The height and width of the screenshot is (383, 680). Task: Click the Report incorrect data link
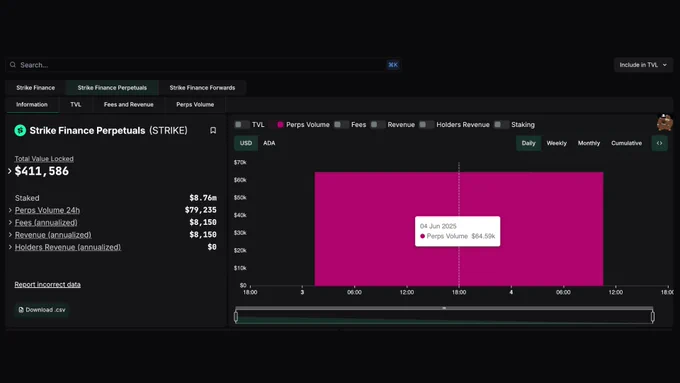pos(47,285)
